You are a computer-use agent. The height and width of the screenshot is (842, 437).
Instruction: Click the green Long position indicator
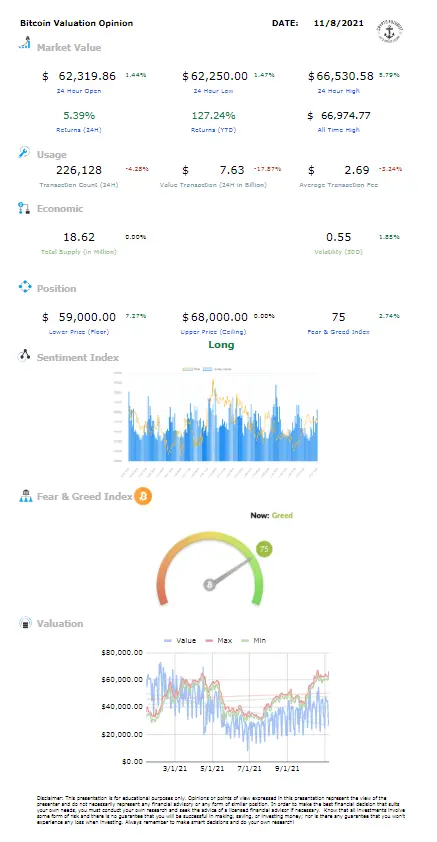[221, 345]
